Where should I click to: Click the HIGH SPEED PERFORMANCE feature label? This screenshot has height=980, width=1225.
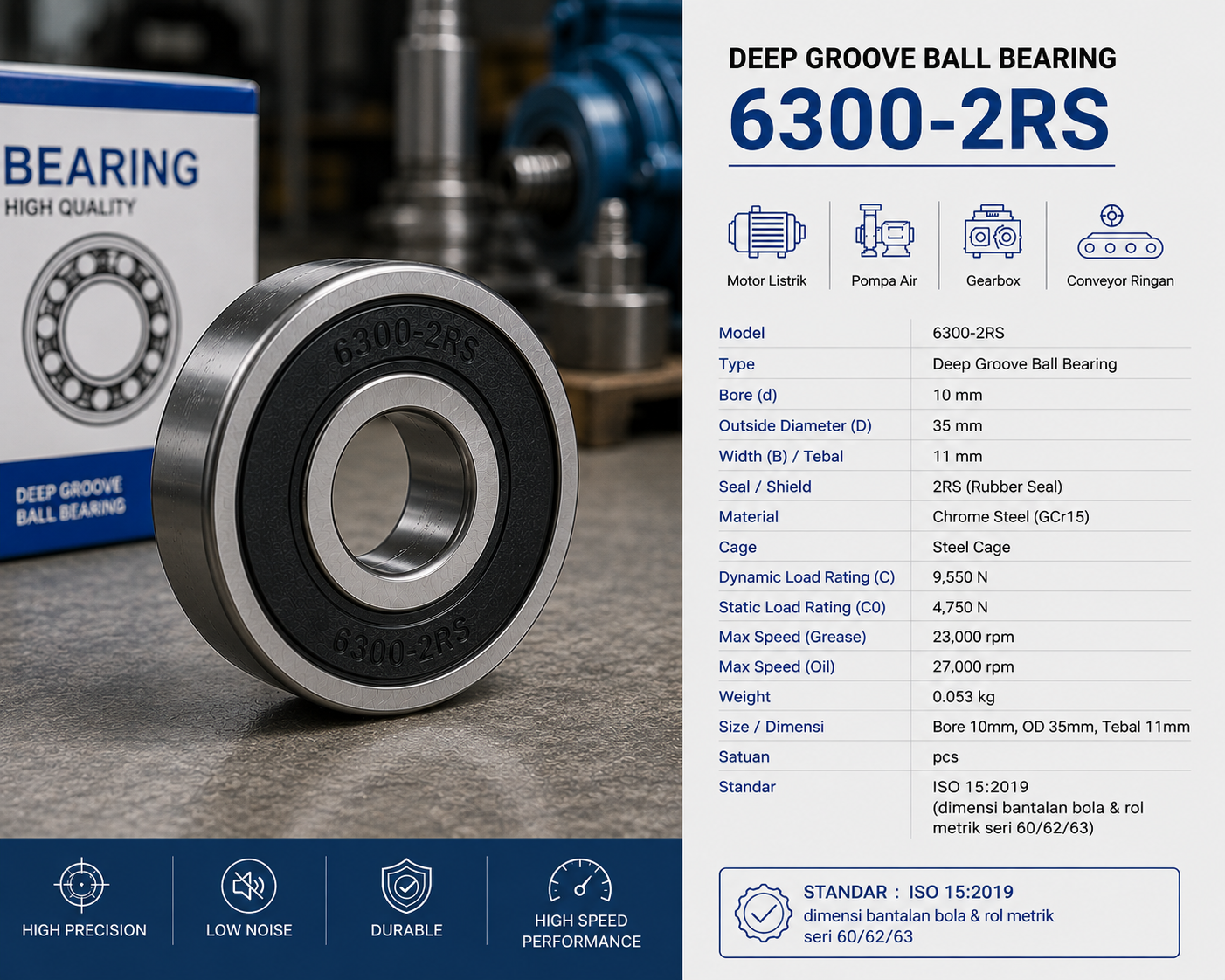coord(581,931)
